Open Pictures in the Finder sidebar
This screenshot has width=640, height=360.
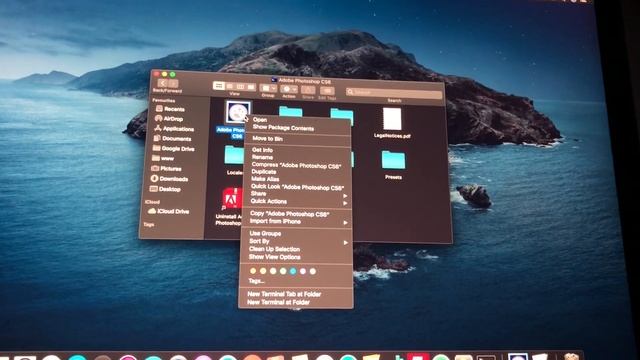click(x=166, y=169)
